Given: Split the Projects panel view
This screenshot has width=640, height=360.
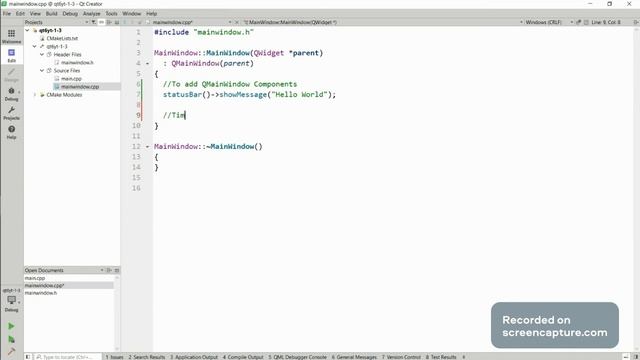Looking at the screenshot, I should pos(109,22).
